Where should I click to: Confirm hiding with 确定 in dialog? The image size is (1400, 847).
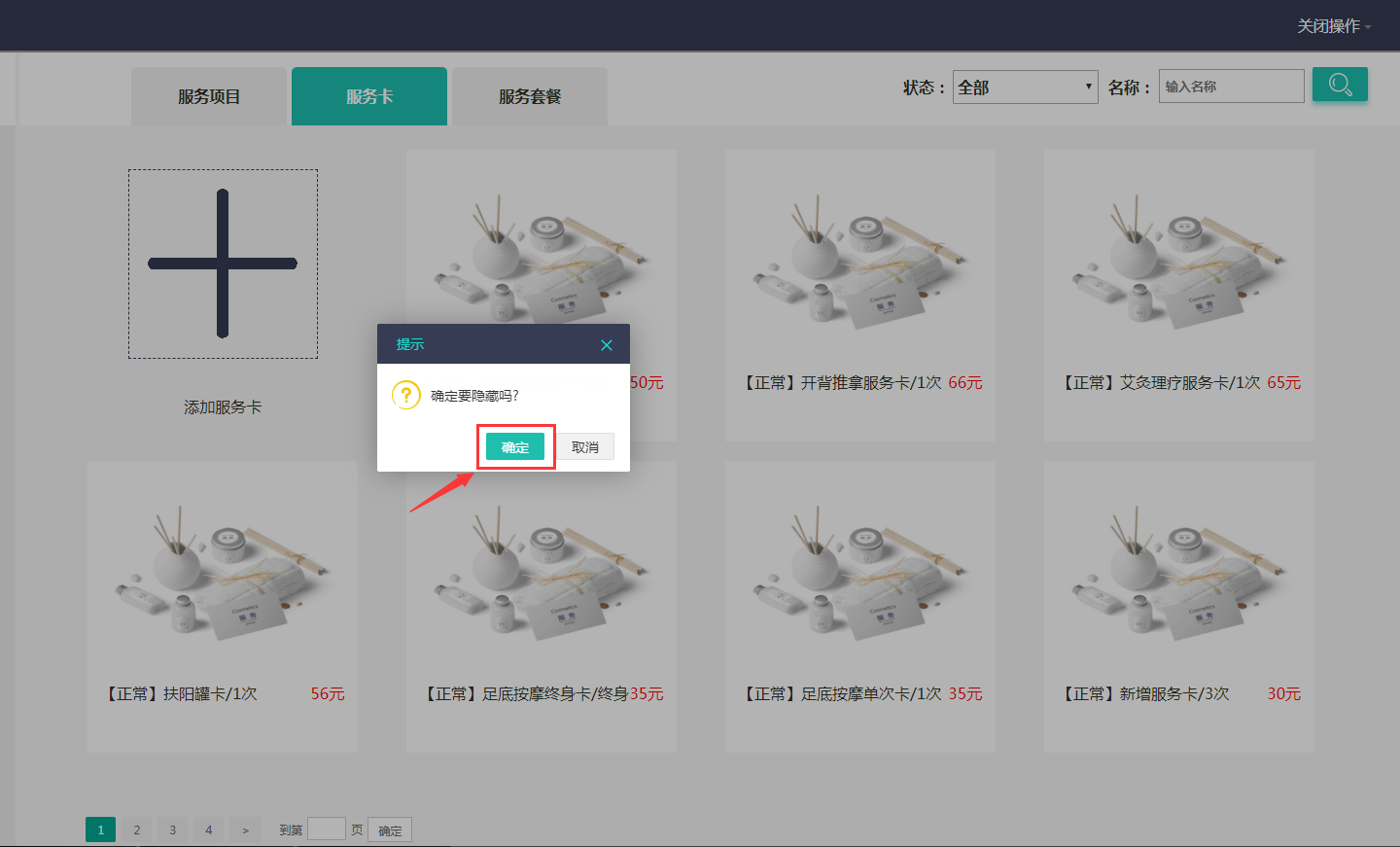[x=515, y=447]
